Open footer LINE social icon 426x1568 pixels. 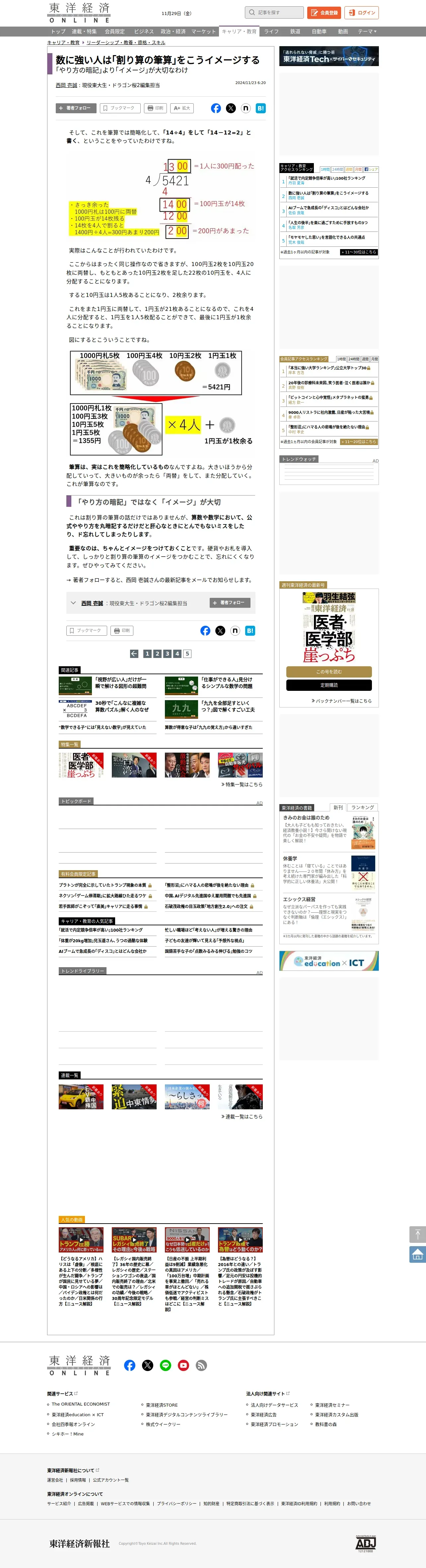pos(165,1365)
